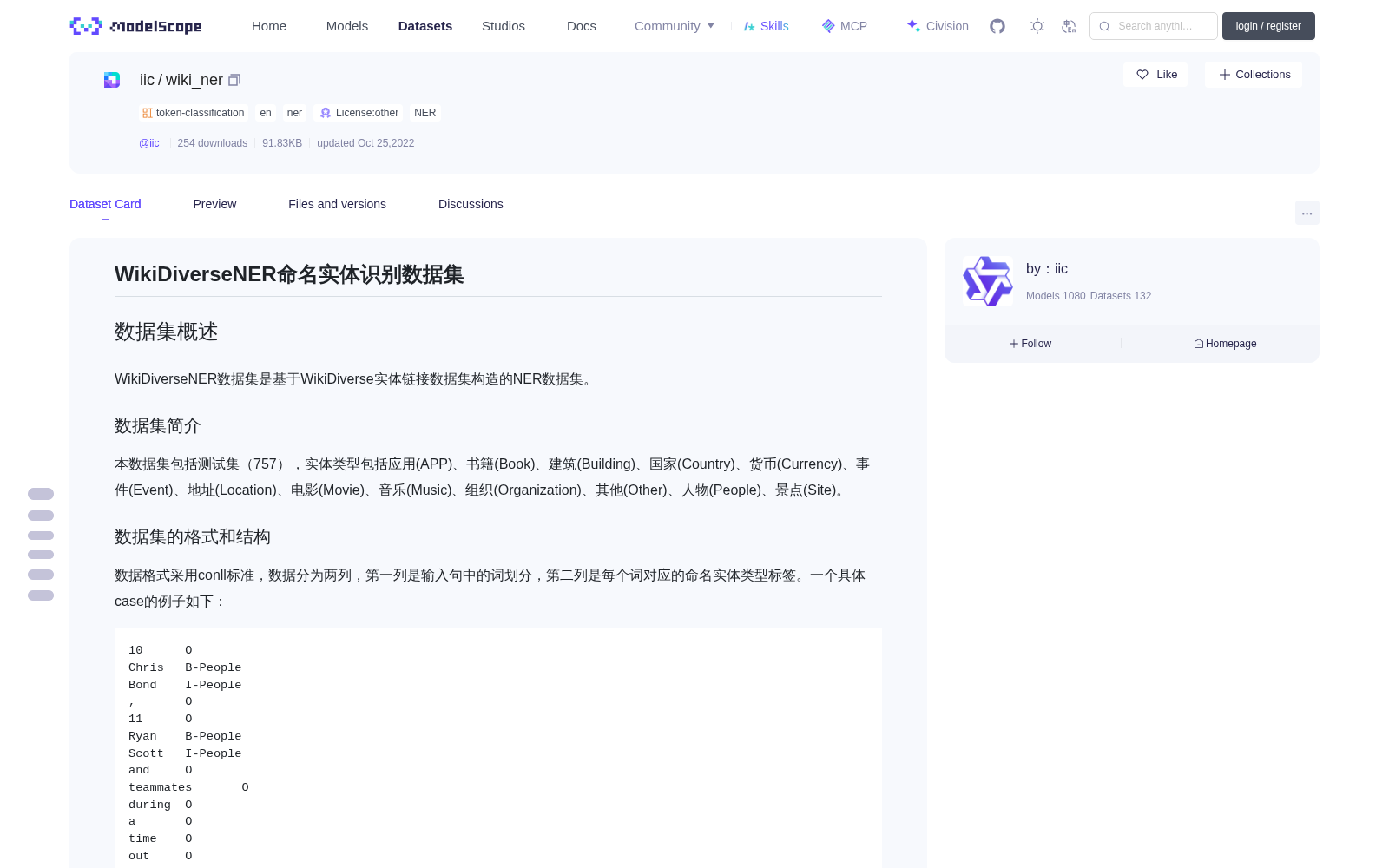This screenshot has height=868, width=1389.
Task: Click the Skills sparkle icon
Action: point(749,26)
